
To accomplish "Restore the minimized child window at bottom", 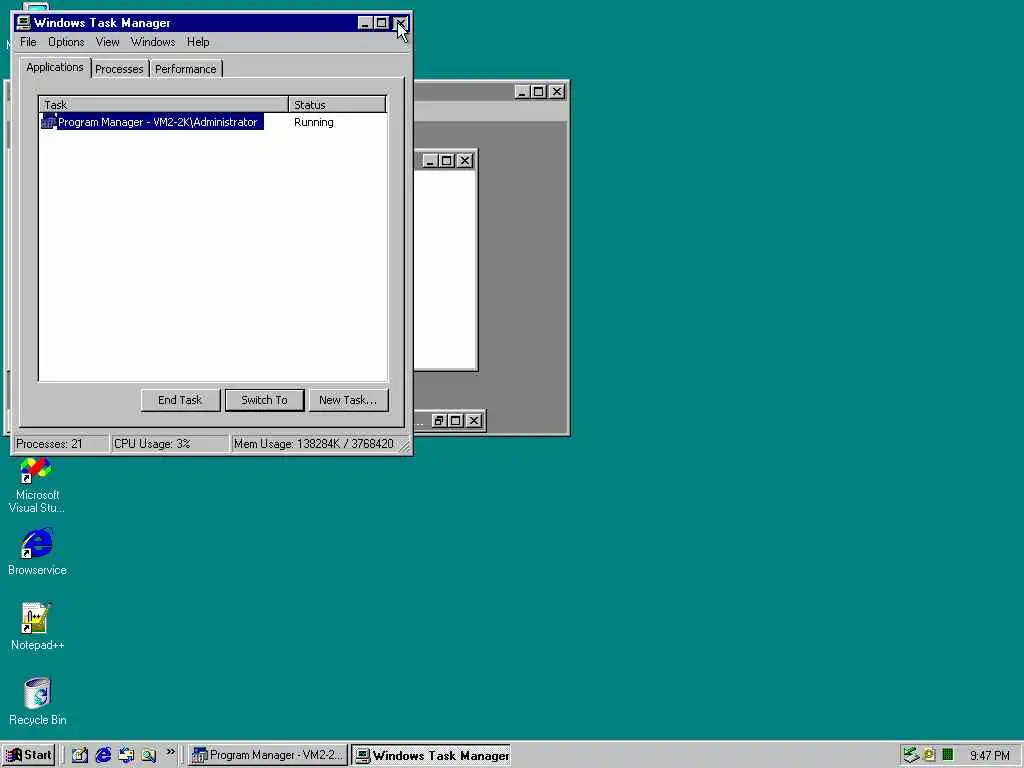I will coord(439,421).
